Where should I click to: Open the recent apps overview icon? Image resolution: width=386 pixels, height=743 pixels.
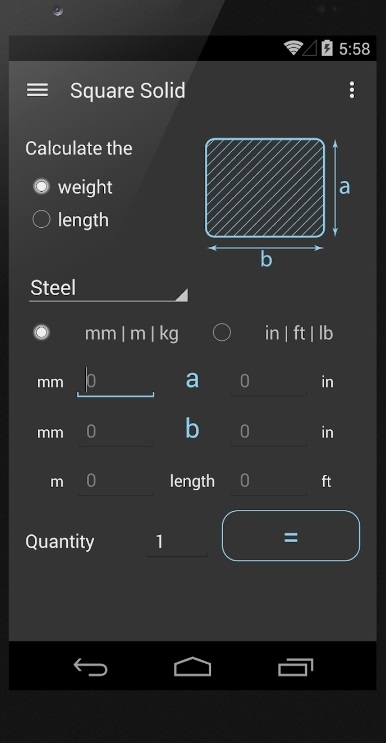tap(296, 667)
